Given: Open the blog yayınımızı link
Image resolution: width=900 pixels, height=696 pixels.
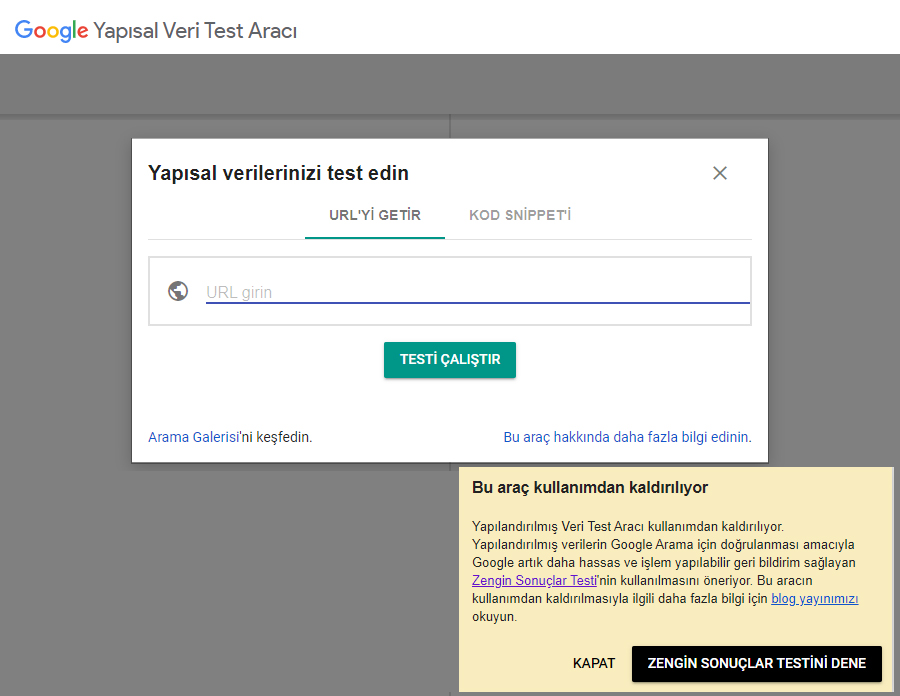Looking at the screenshot, I should (x=814, y=598).
